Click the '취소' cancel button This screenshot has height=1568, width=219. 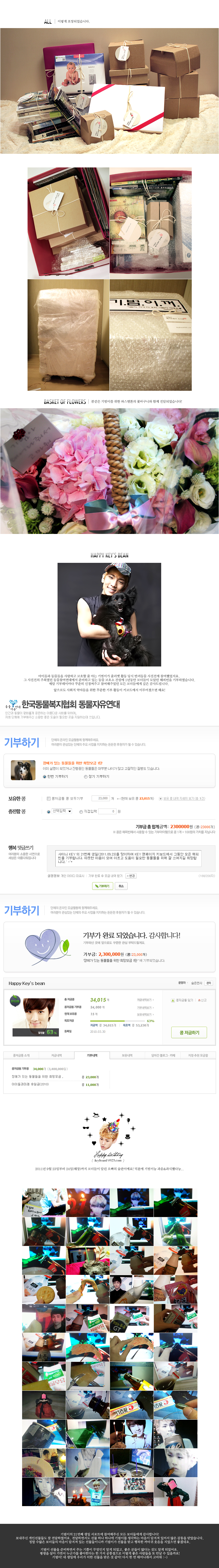[x=121, y=886]
